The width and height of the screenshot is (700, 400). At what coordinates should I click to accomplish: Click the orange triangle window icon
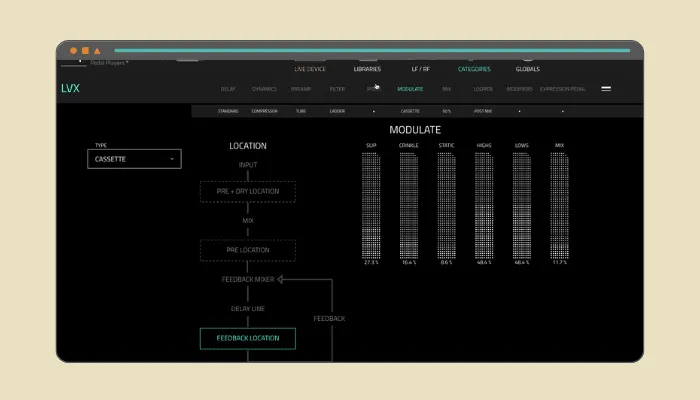click(97, 51)
